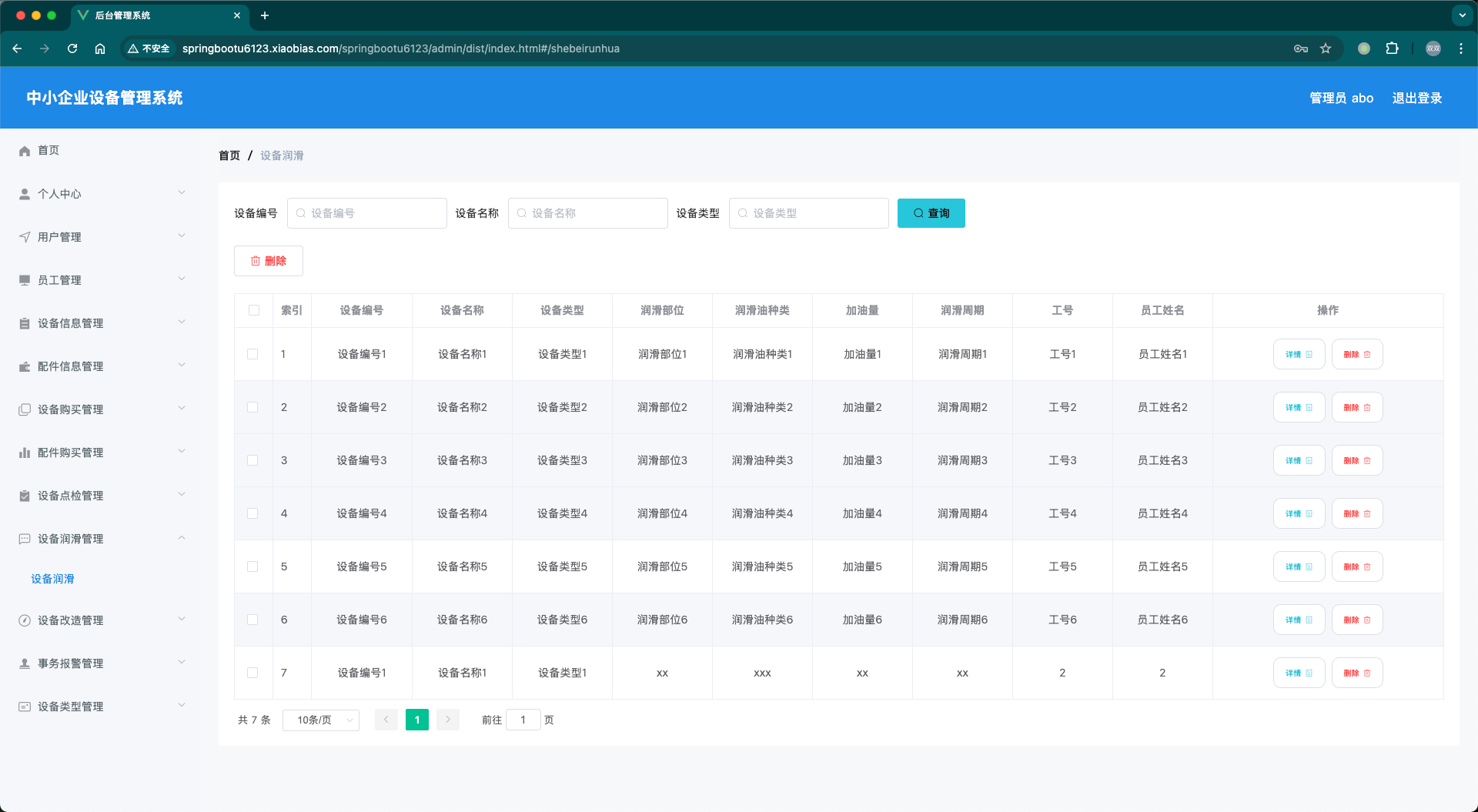Viewport: 1478px width, 812px height.
Task: Expand the 员工管理 menu chevron
Action: [182, 279]
